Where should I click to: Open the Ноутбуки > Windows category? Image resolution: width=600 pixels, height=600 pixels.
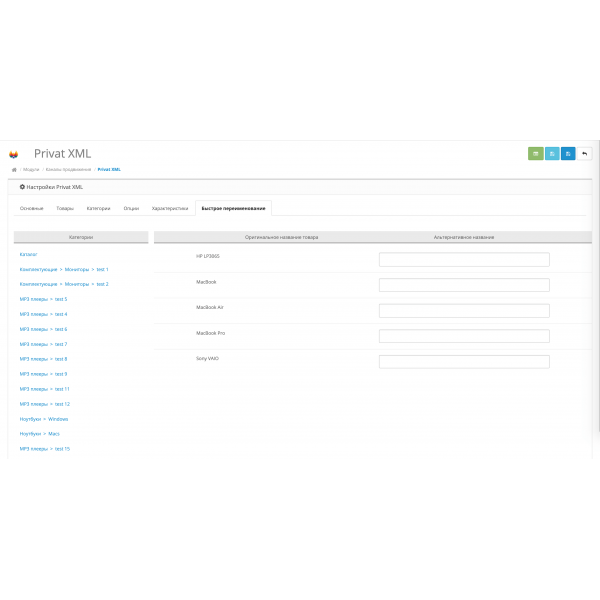coord(44,419)
